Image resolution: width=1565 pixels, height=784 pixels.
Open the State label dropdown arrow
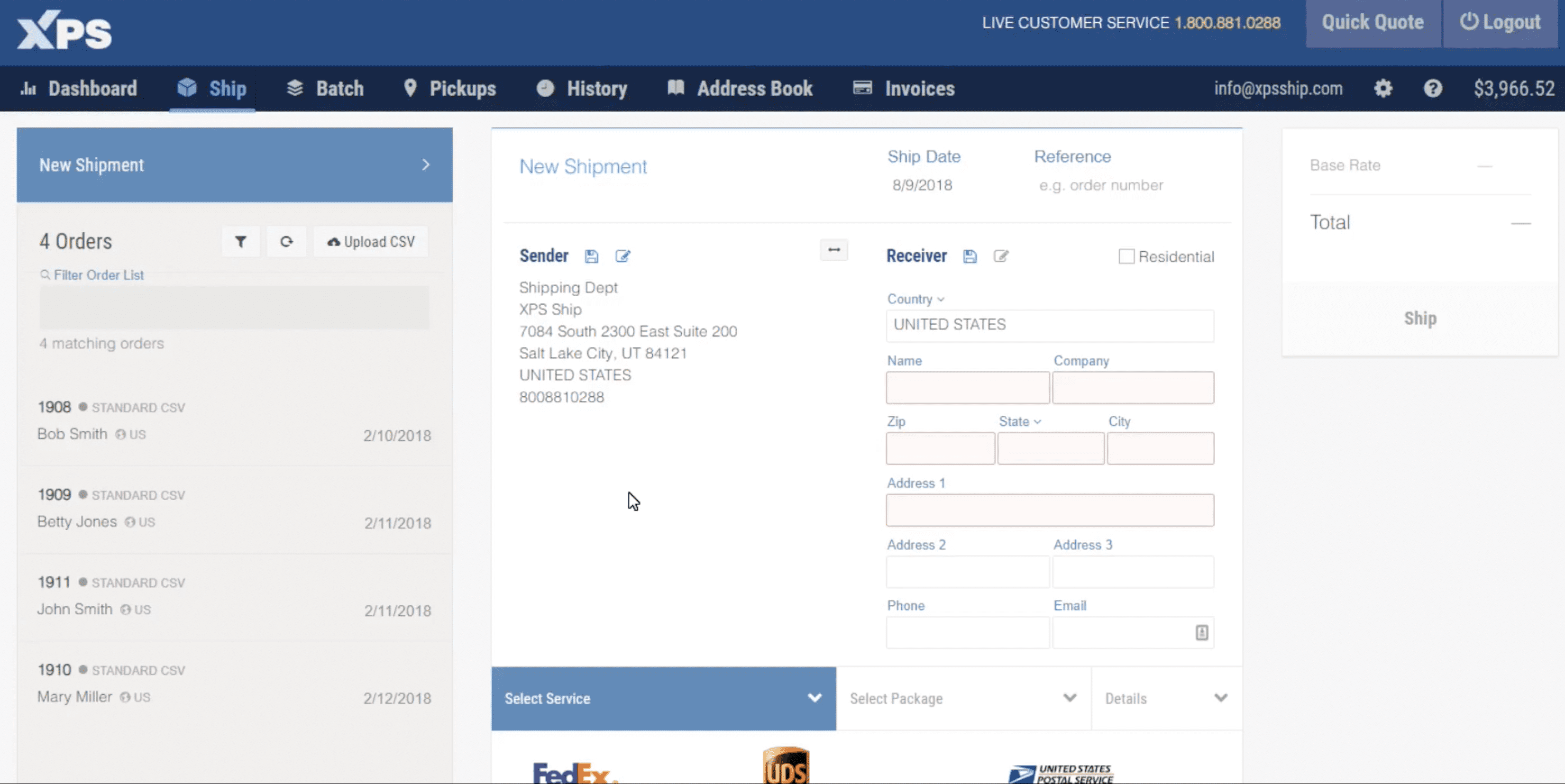tap(1037, 422)
